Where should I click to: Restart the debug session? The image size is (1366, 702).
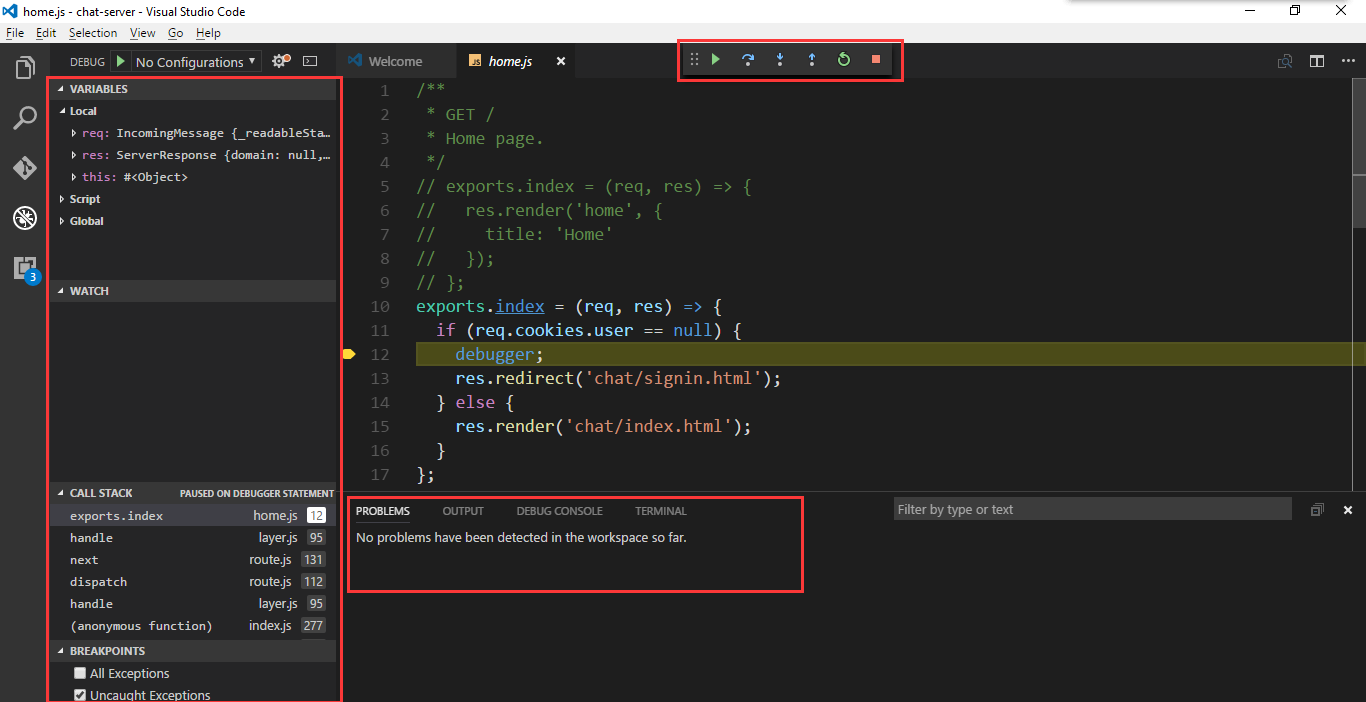click(843, 60)
